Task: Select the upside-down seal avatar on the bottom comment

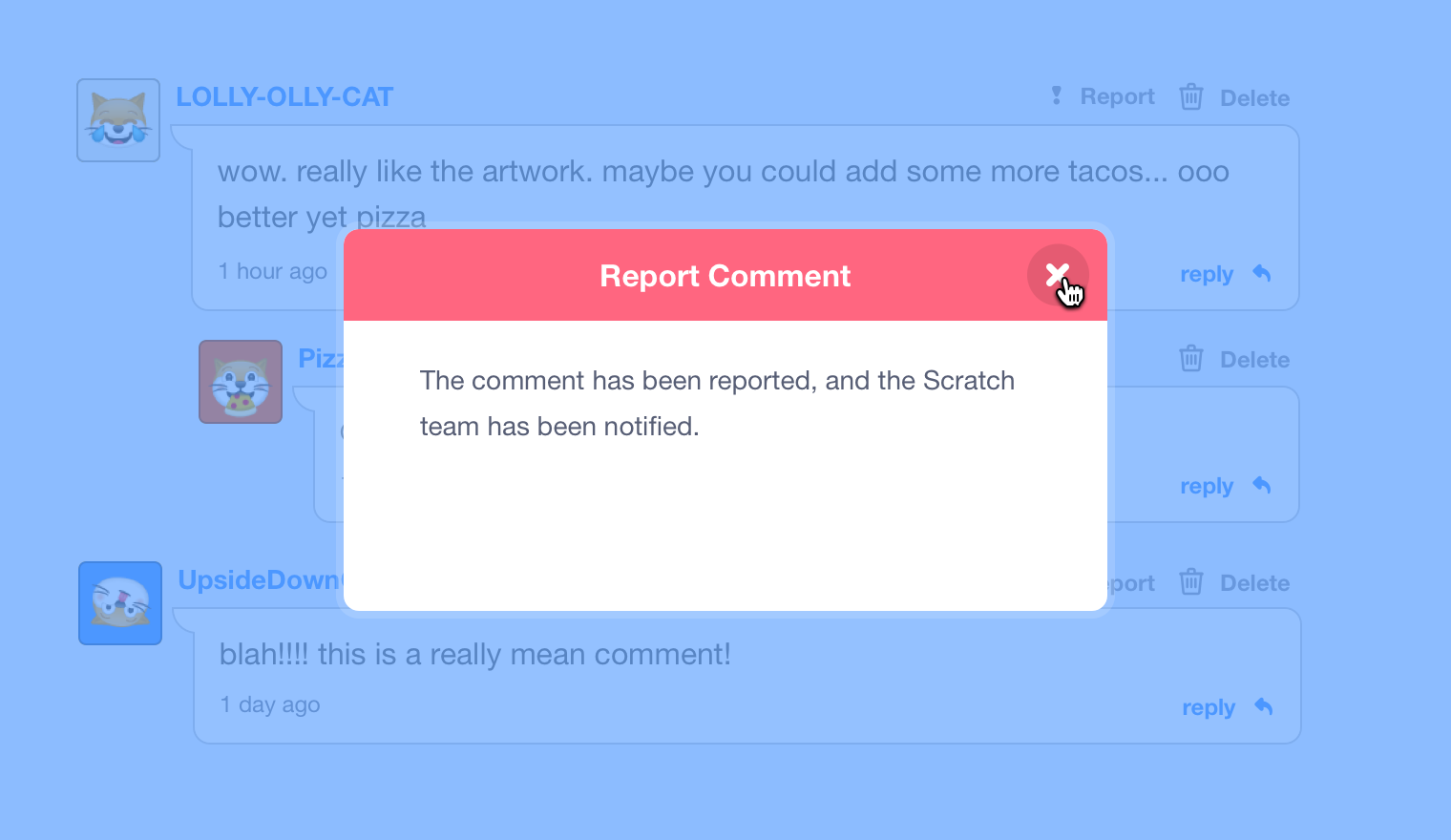Action: coord(119,603)
